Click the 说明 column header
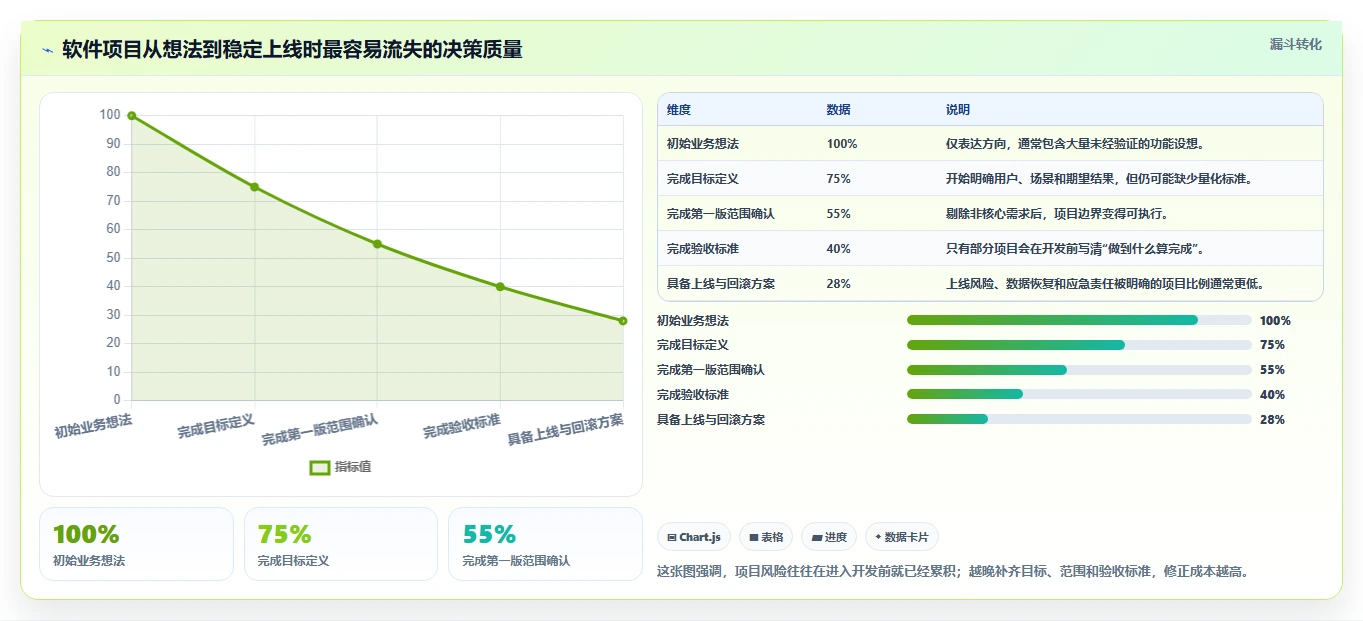Viewport: 1363px width, 621px height. [958, 110]
